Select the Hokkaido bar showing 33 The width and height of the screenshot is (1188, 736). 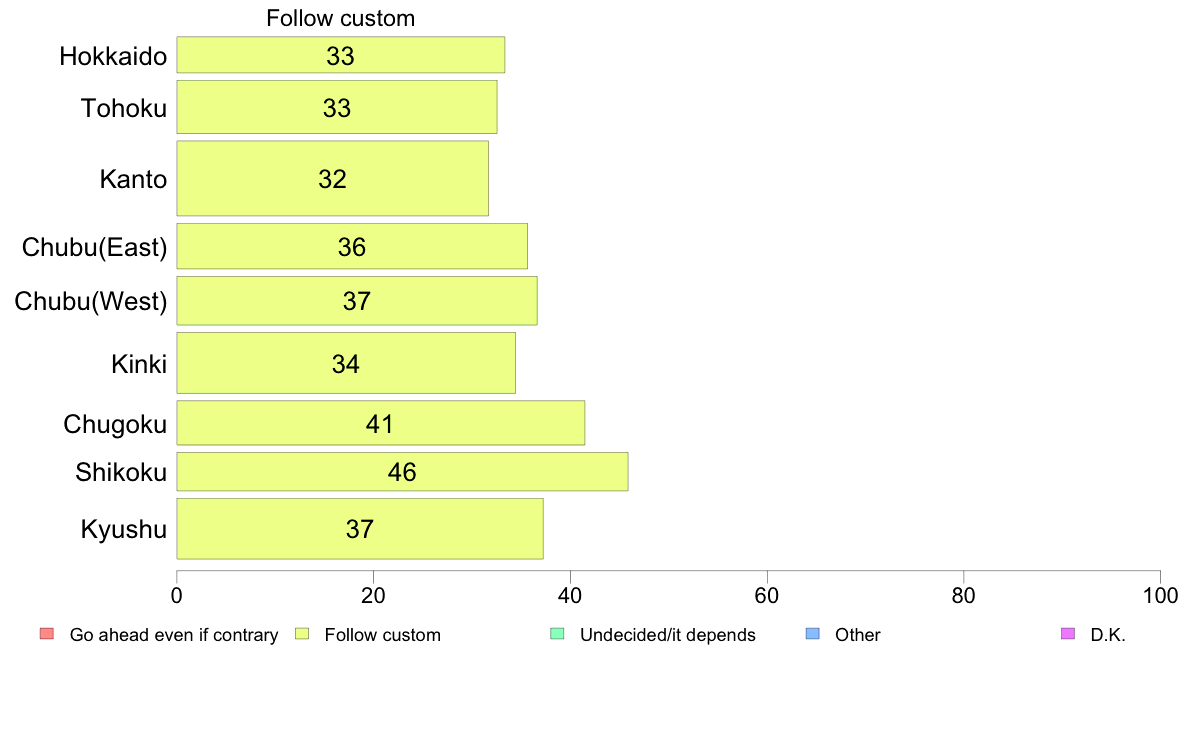341,55
